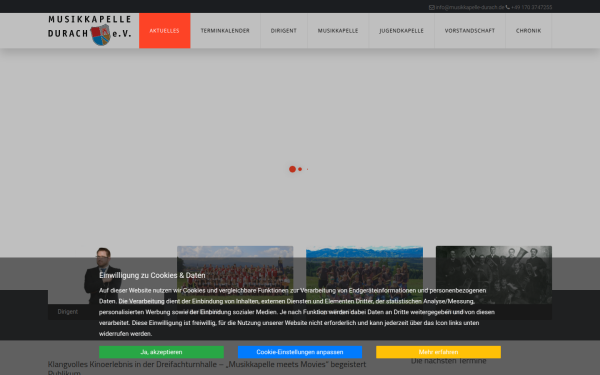Image resolution: width=600 pixels, height=375 pixels.
Task: Open the youth band photo with mountains
Action: 364,275
